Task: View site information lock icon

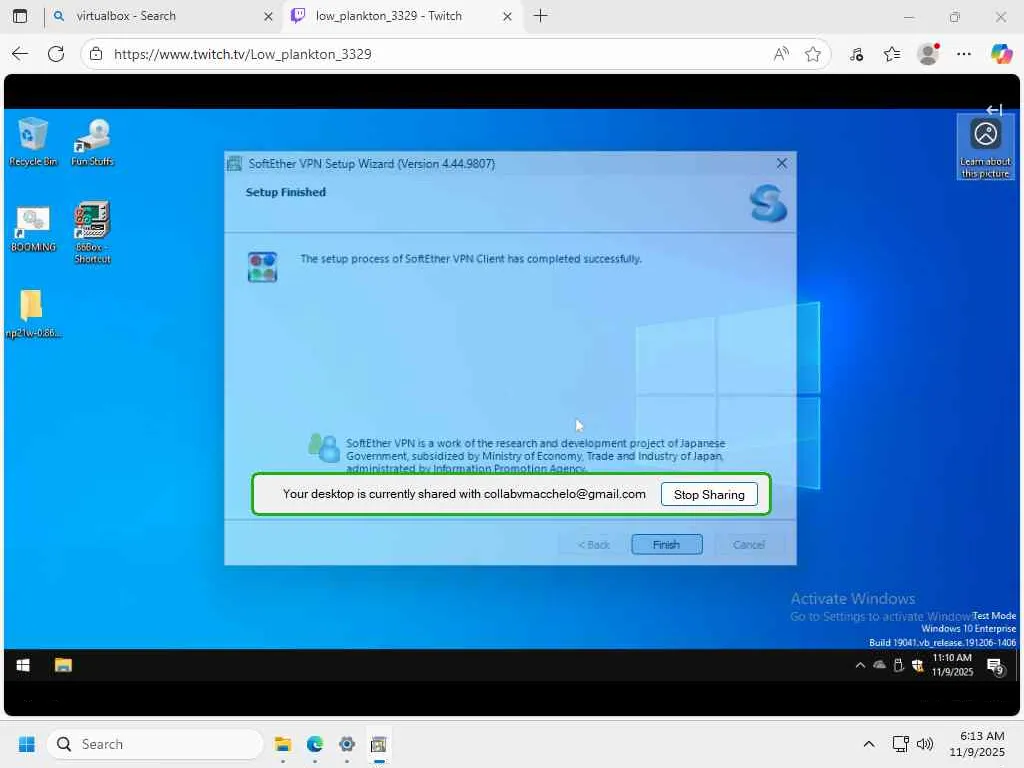Action: pyautogui.click(x=96, y=54)
